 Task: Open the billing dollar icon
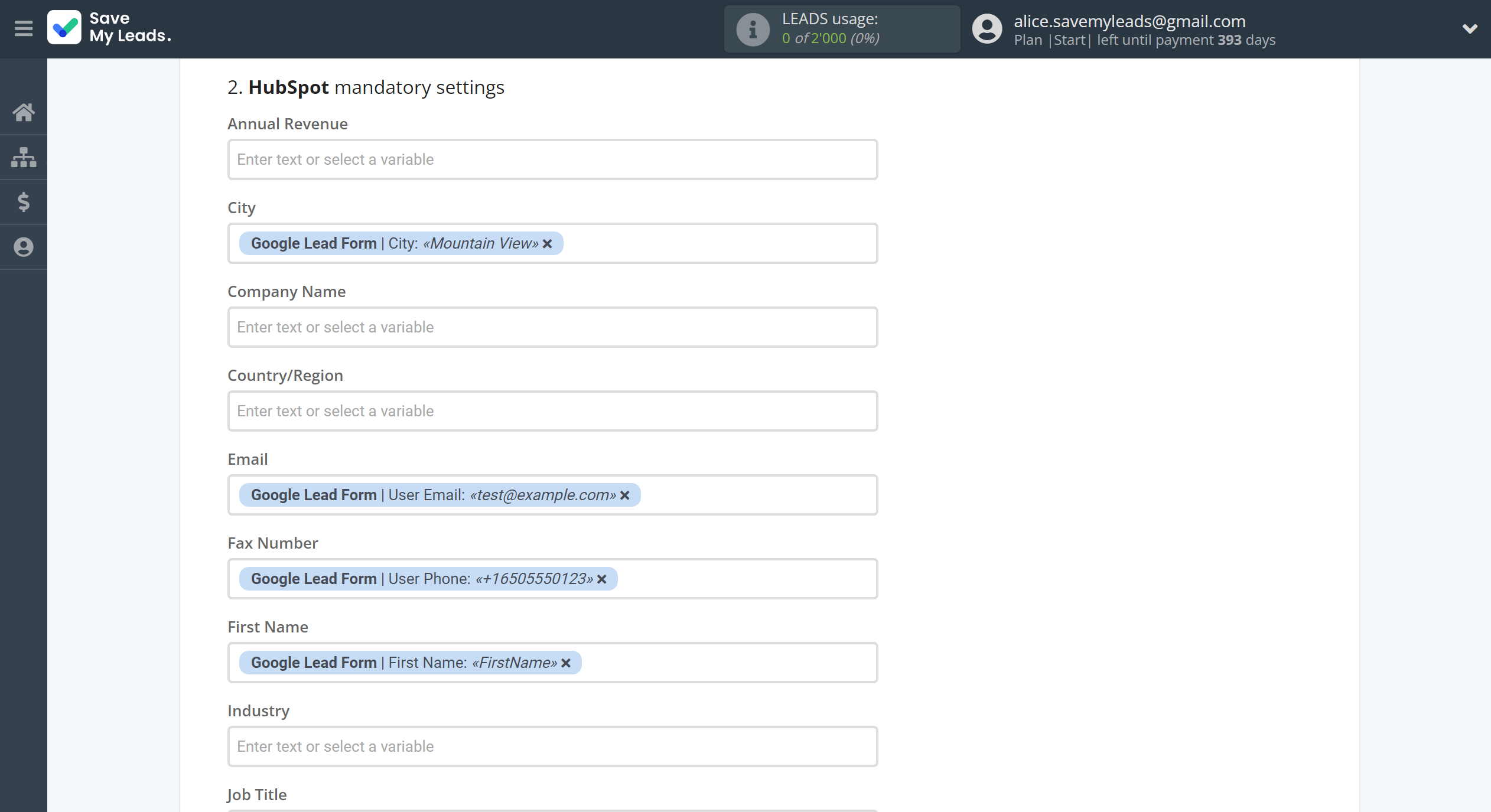pyautogui.click(x=24, y=202)
